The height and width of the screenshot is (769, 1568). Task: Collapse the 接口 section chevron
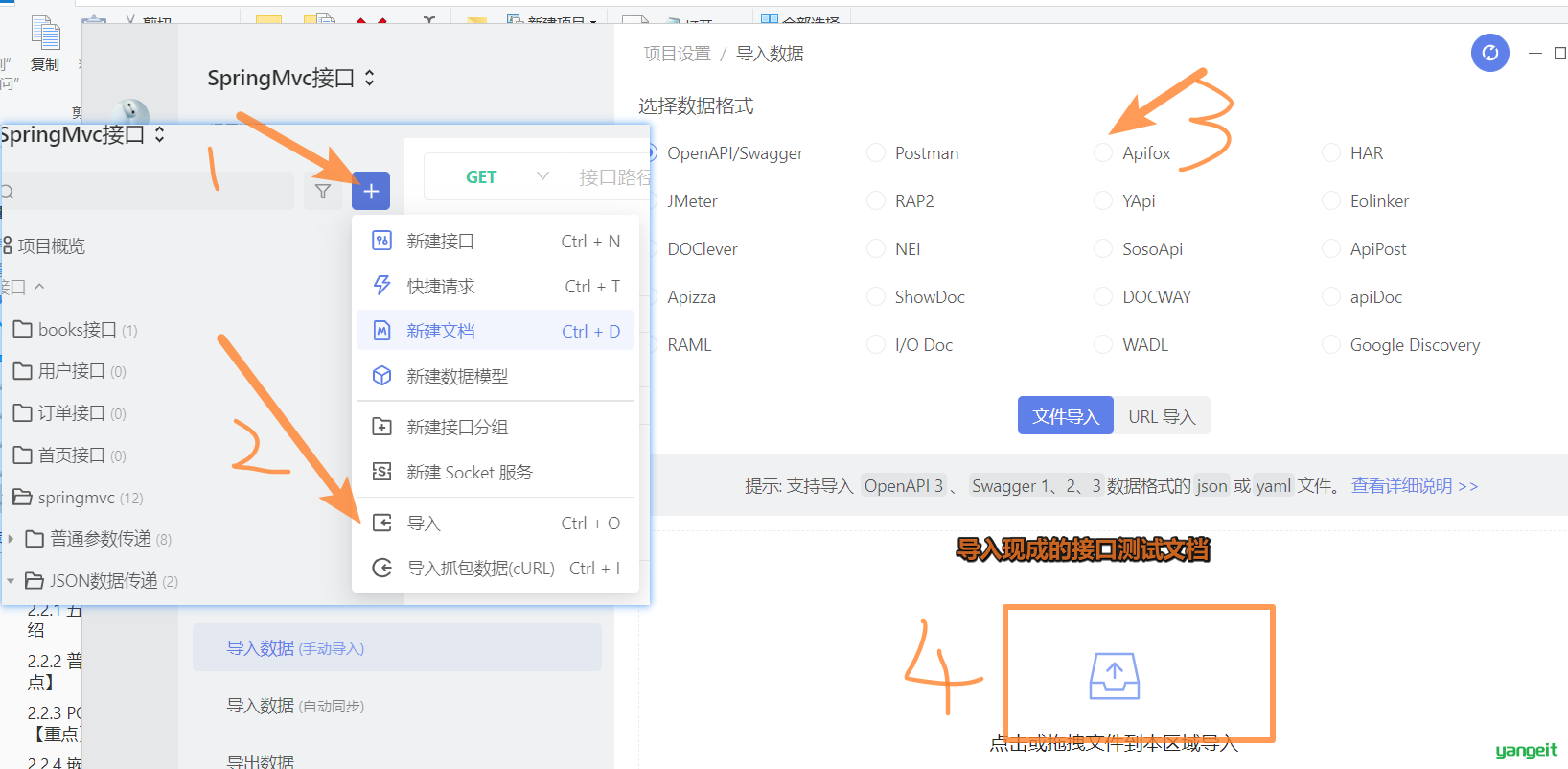pos(39,287)
